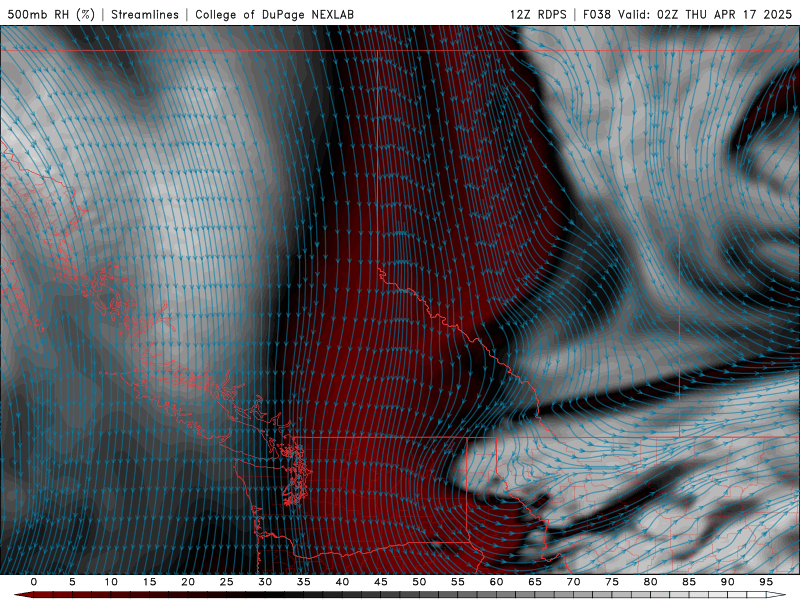This screenshot has width=800, height=600.
Task: Click the colorbar label "30"
Action: [265, 582]
